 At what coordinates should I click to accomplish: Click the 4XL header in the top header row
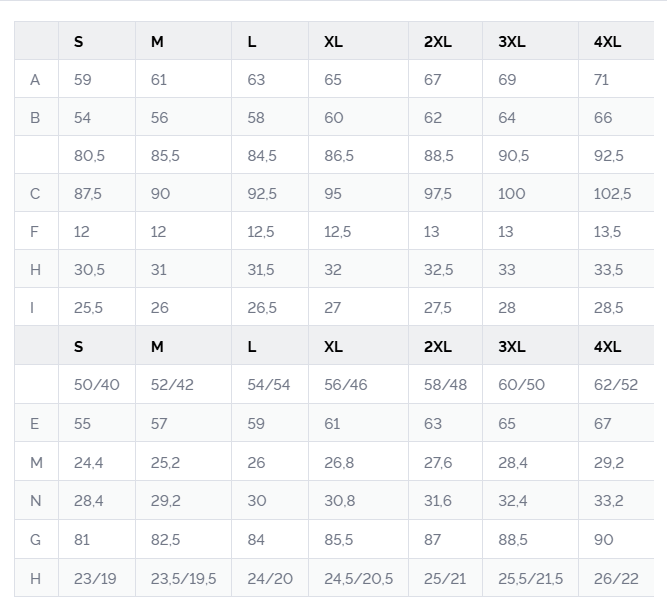607,42
